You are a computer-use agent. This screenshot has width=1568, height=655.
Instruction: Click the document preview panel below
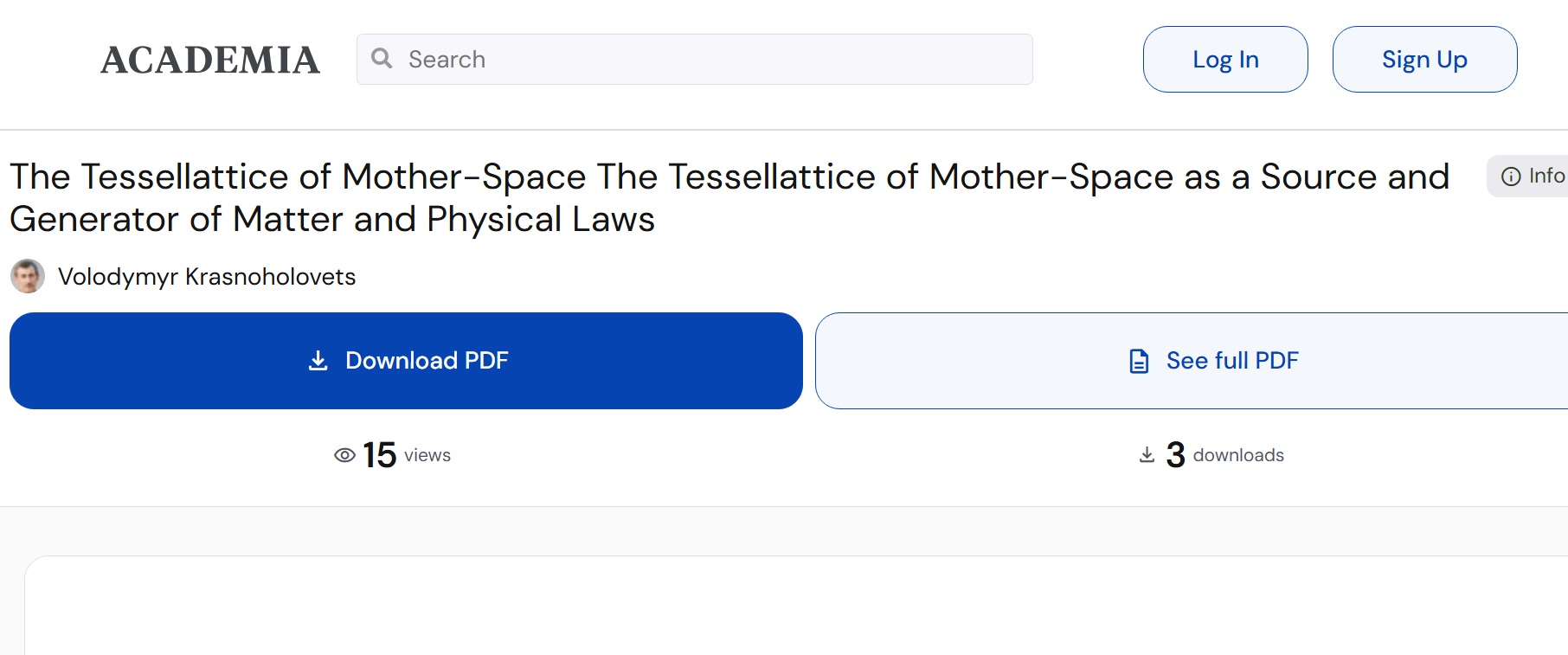796,606
